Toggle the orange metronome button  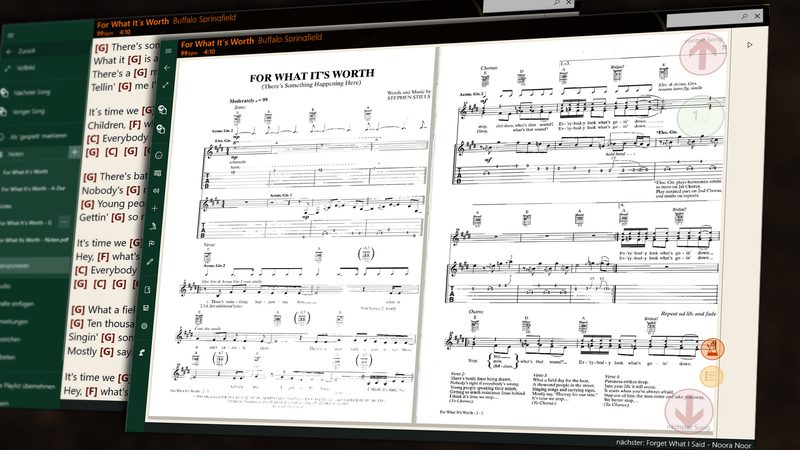coord(712,349)
